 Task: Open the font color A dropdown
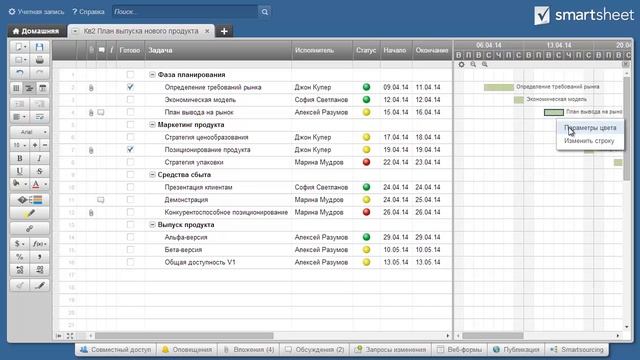tap(39, 184)
